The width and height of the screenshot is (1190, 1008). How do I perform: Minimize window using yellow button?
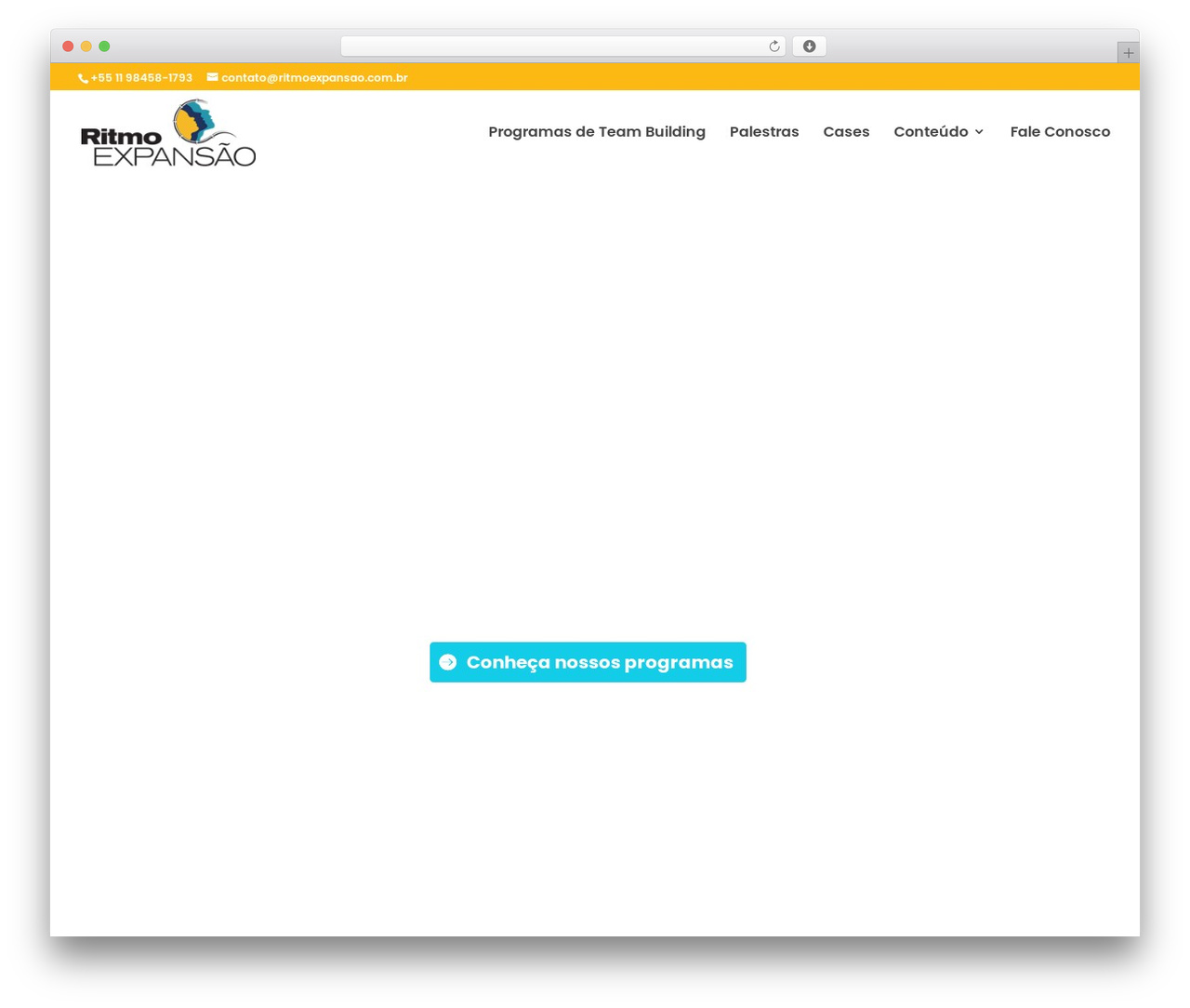click(86, 46)
